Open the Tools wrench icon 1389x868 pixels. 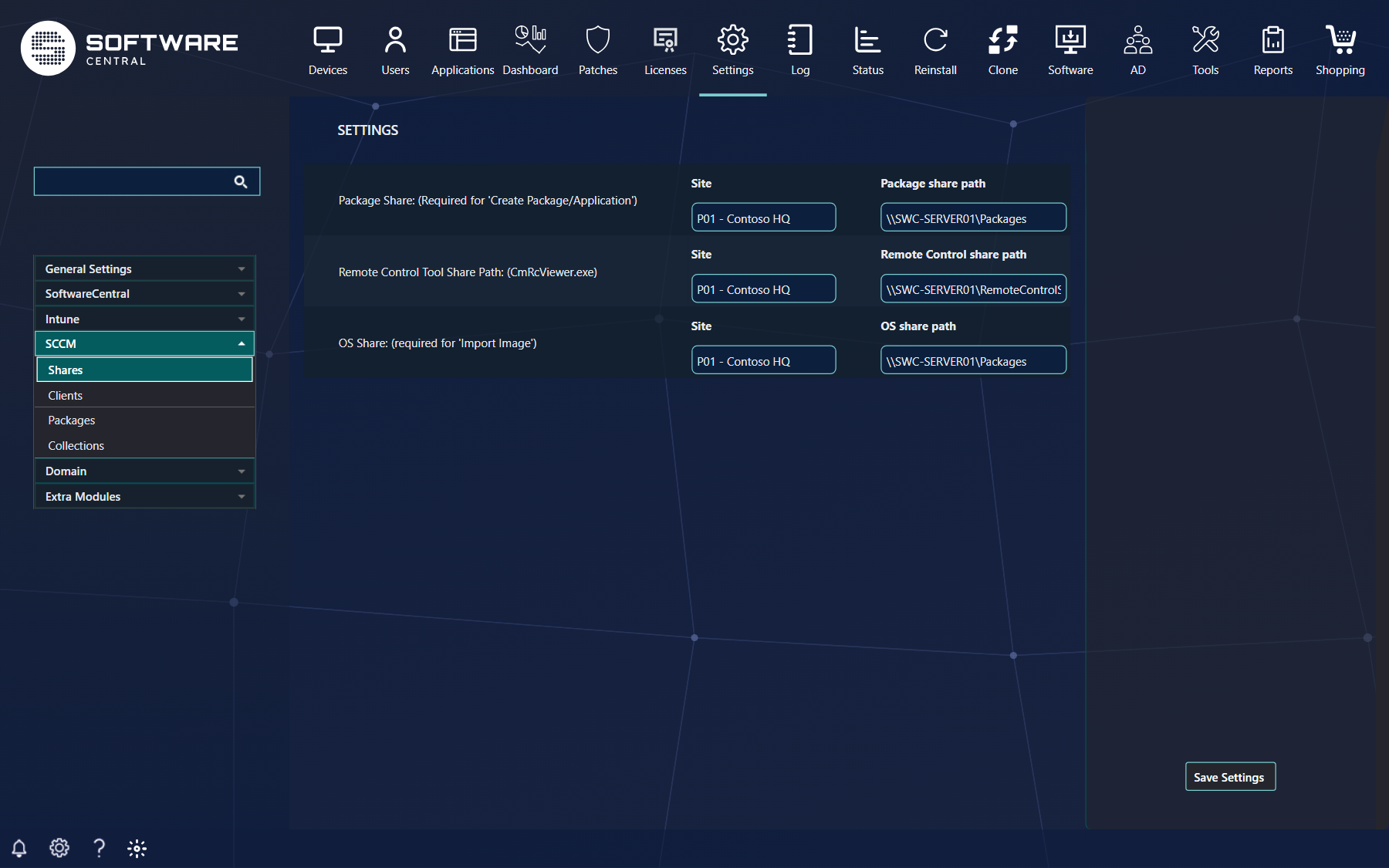point(1205,50)
